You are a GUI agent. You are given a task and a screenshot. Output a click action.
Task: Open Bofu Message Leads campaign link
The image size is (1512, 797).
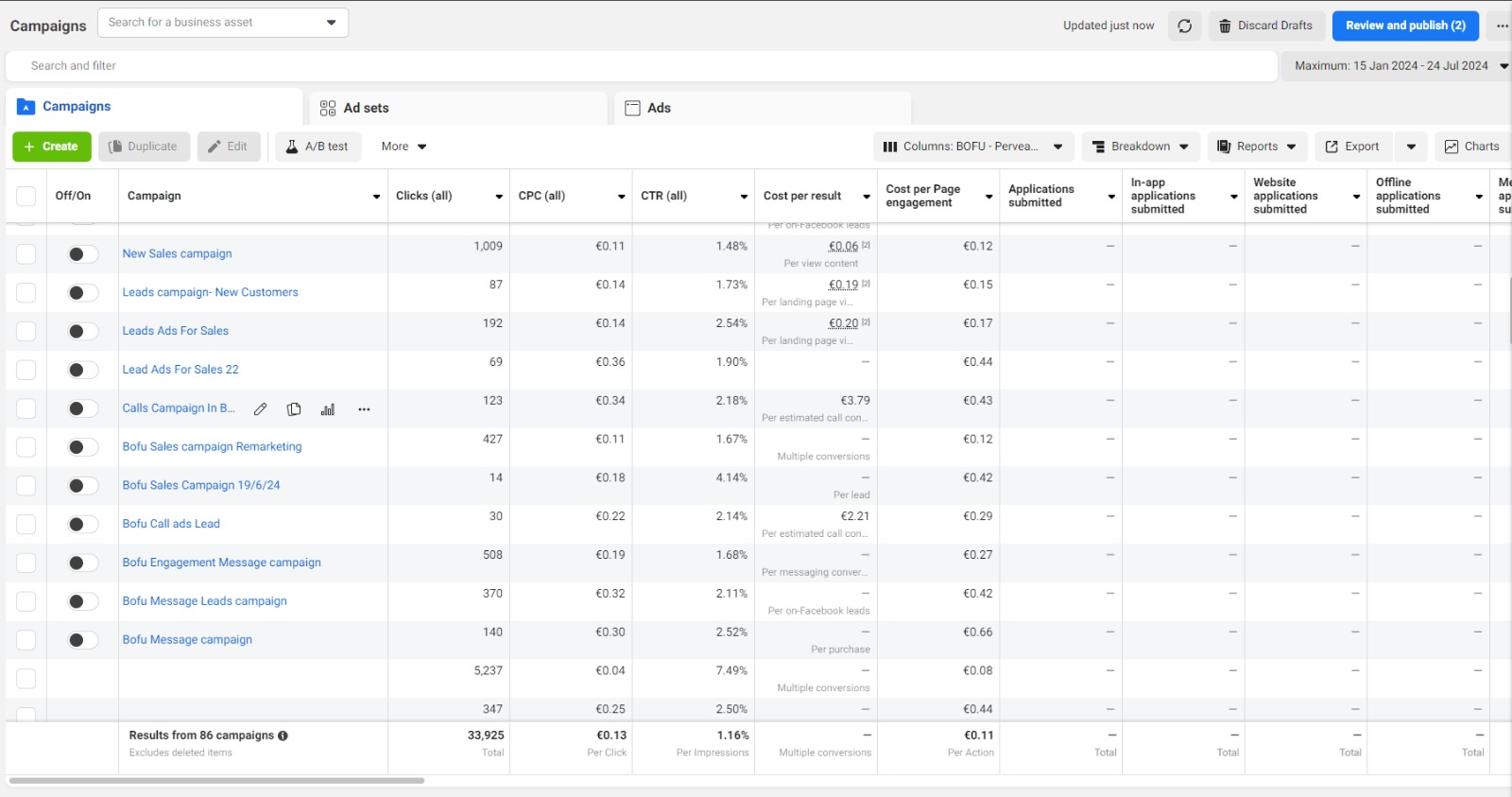[x=204, y=601]
